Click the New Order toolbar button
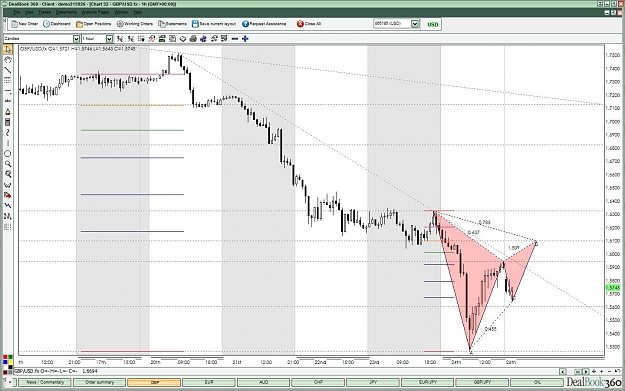This screenshot has height=391, width=625. [x=25, y=24]
